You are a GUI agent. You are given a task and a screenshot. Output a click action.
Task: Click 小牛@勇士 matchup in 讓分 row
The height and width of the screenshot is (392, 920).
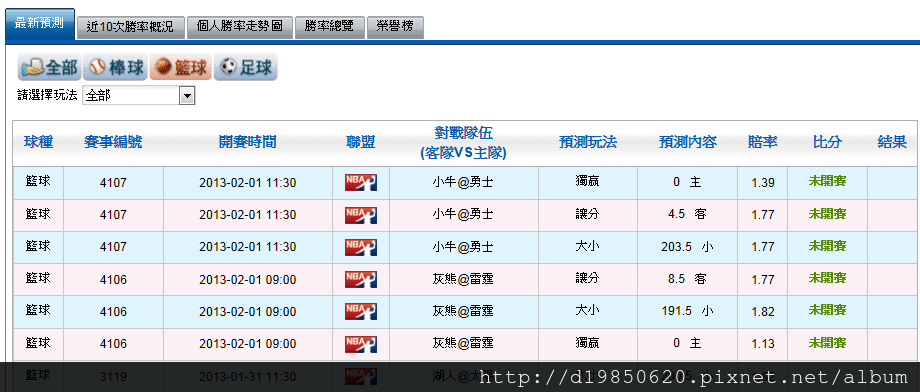tap(464, 215)
